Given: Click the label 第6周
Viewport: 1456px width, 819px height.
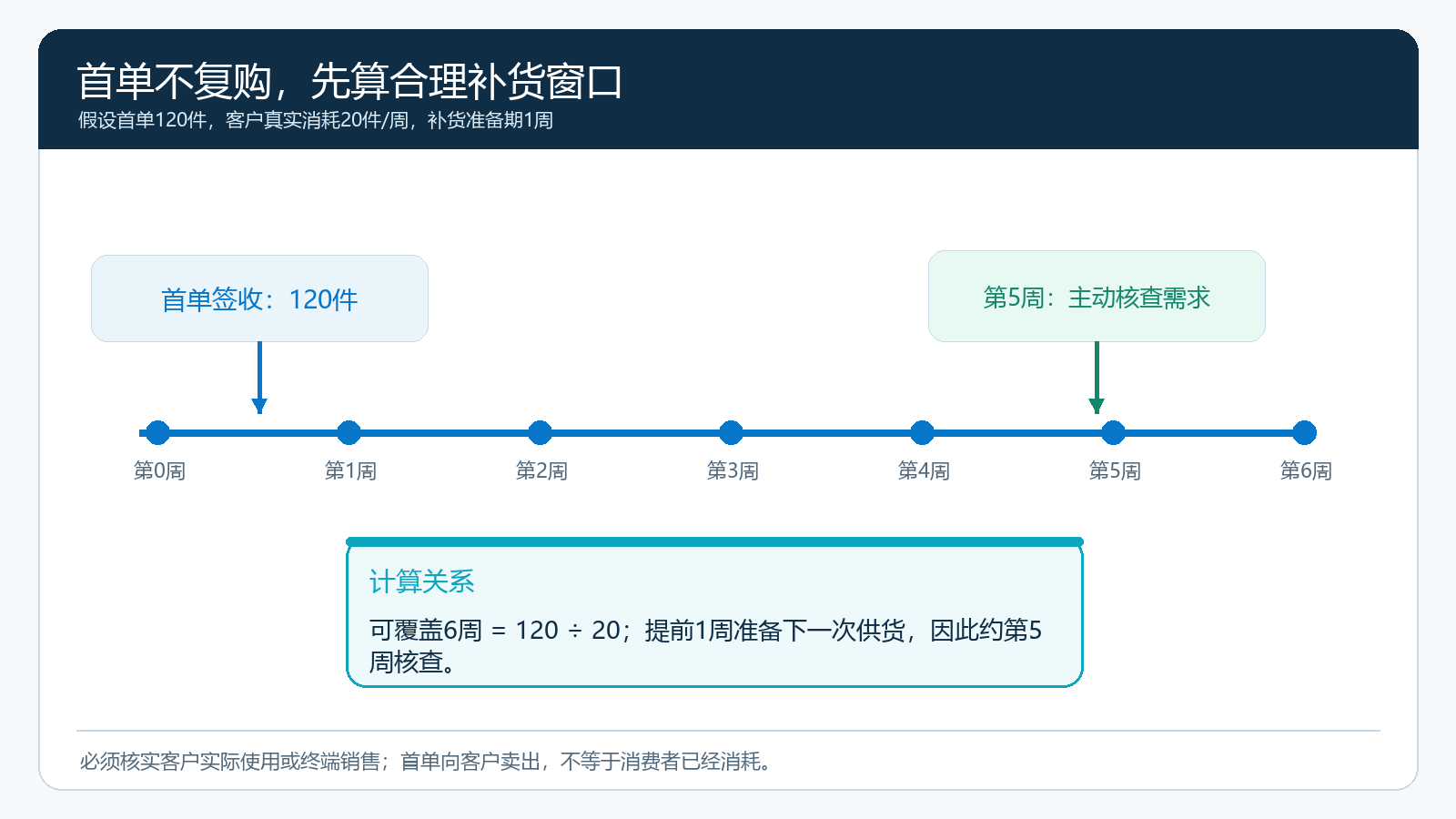Looking at the screenshot, I should (x=1306, y=470).
